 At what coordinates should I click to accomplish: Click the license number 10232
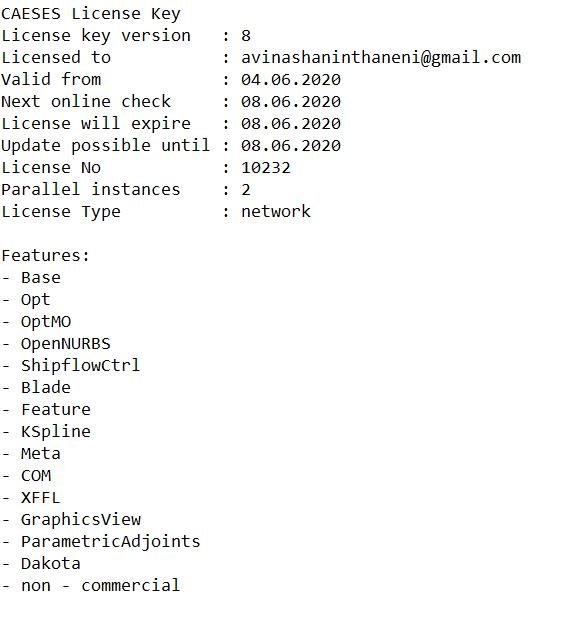(266, 168)
